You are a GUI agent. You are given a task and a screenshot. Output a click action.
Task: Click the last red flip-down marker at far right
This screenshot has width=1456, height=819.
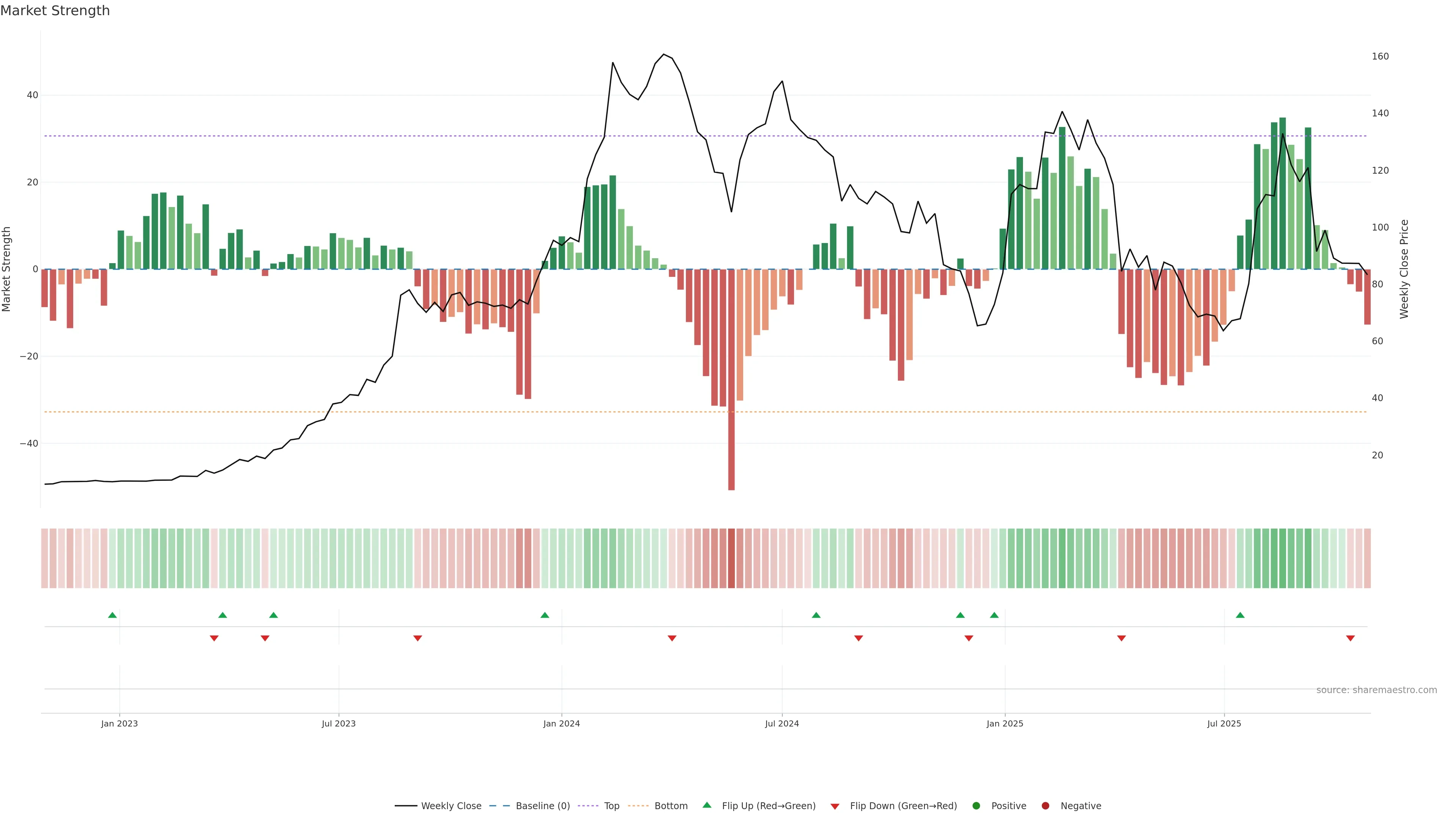pos(1350,638)
